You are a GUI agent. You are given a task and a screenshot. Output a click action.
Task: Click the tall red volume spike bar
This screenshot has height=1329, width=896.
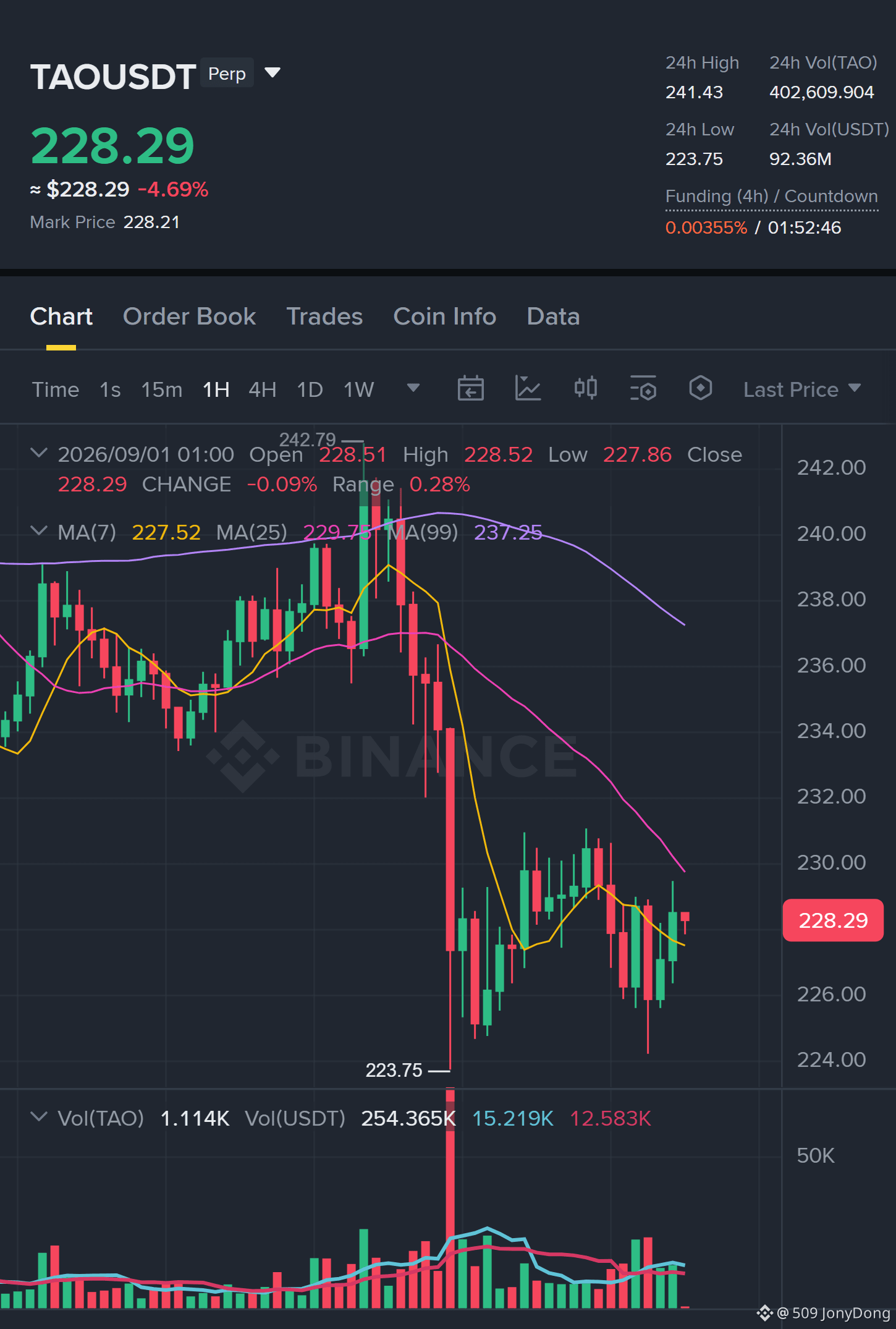[450, 1199]
